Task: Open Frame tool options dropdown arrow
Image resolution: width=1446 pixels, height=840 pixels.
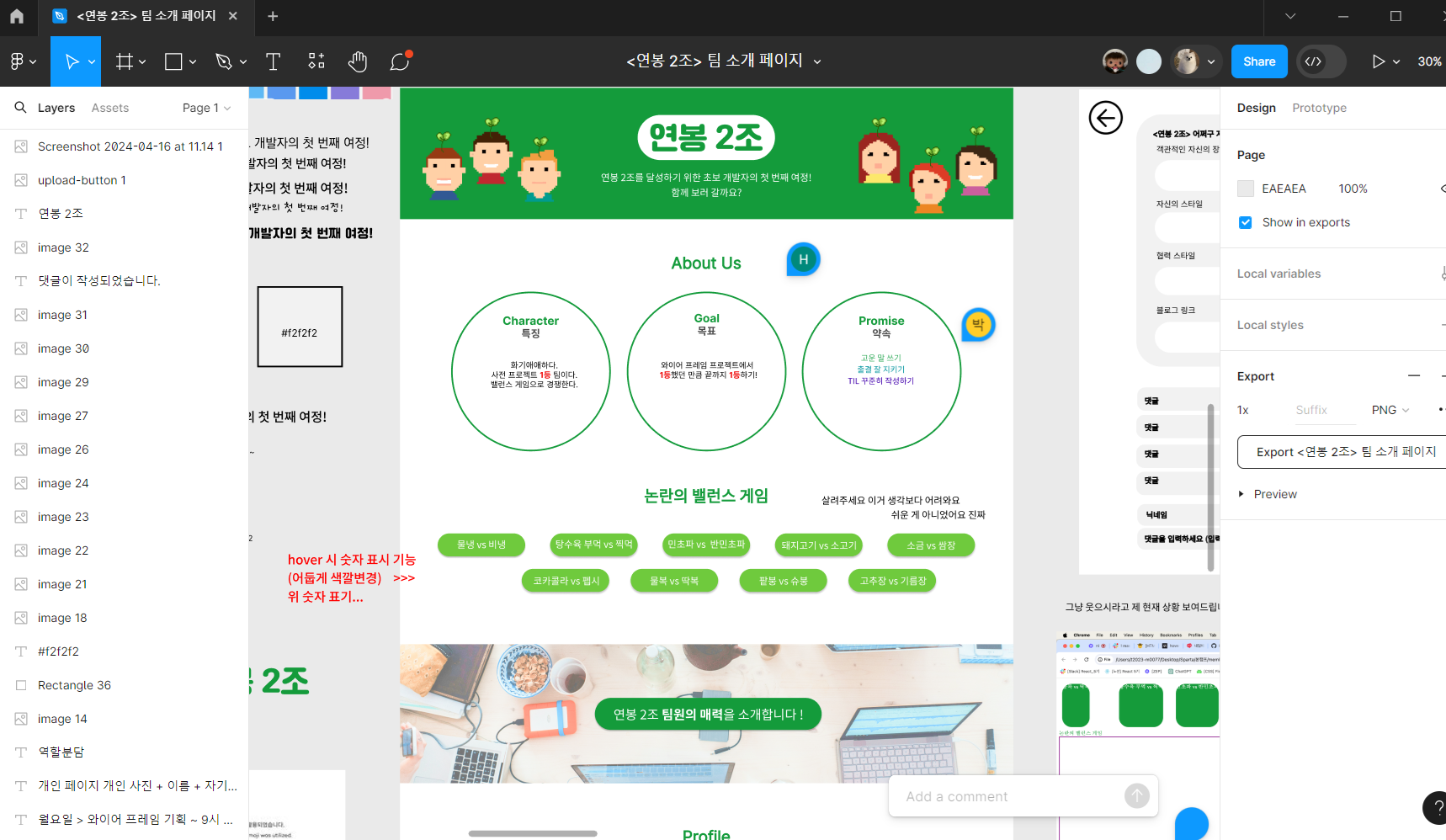Action: pos(142,61)
